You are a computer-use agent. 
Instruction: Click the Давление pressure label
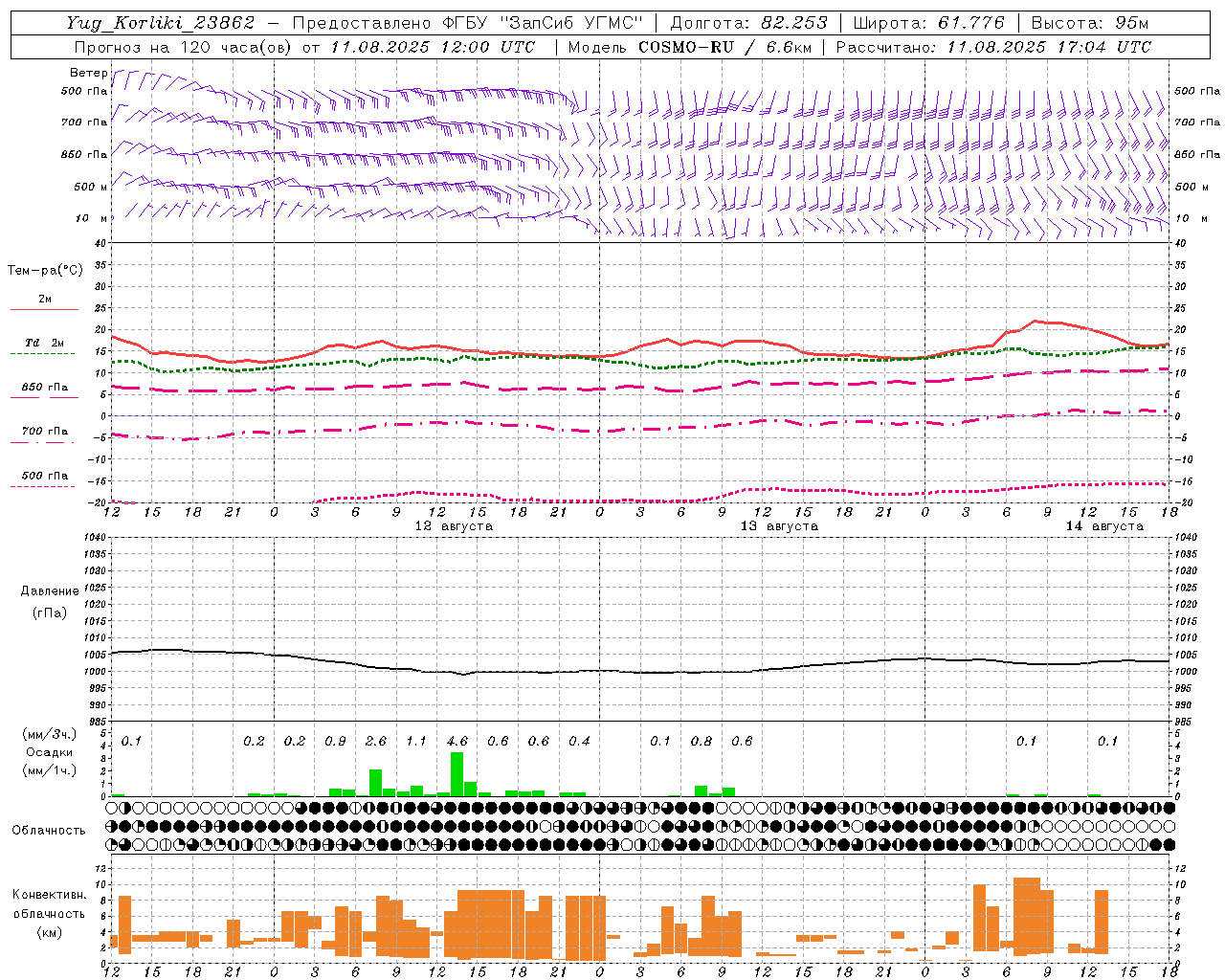50,591
